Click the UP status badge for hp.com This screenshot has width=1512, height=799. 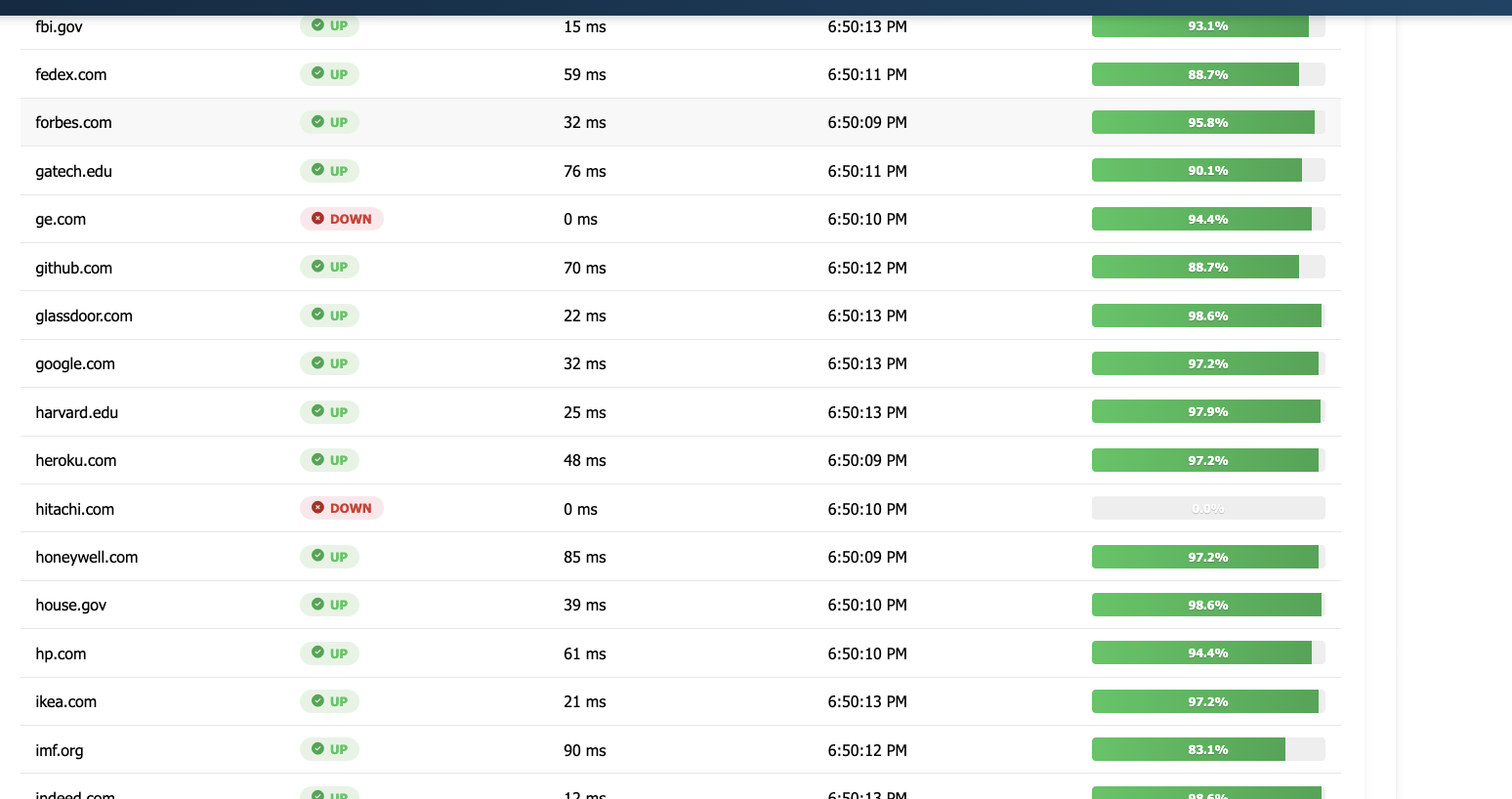329,653
